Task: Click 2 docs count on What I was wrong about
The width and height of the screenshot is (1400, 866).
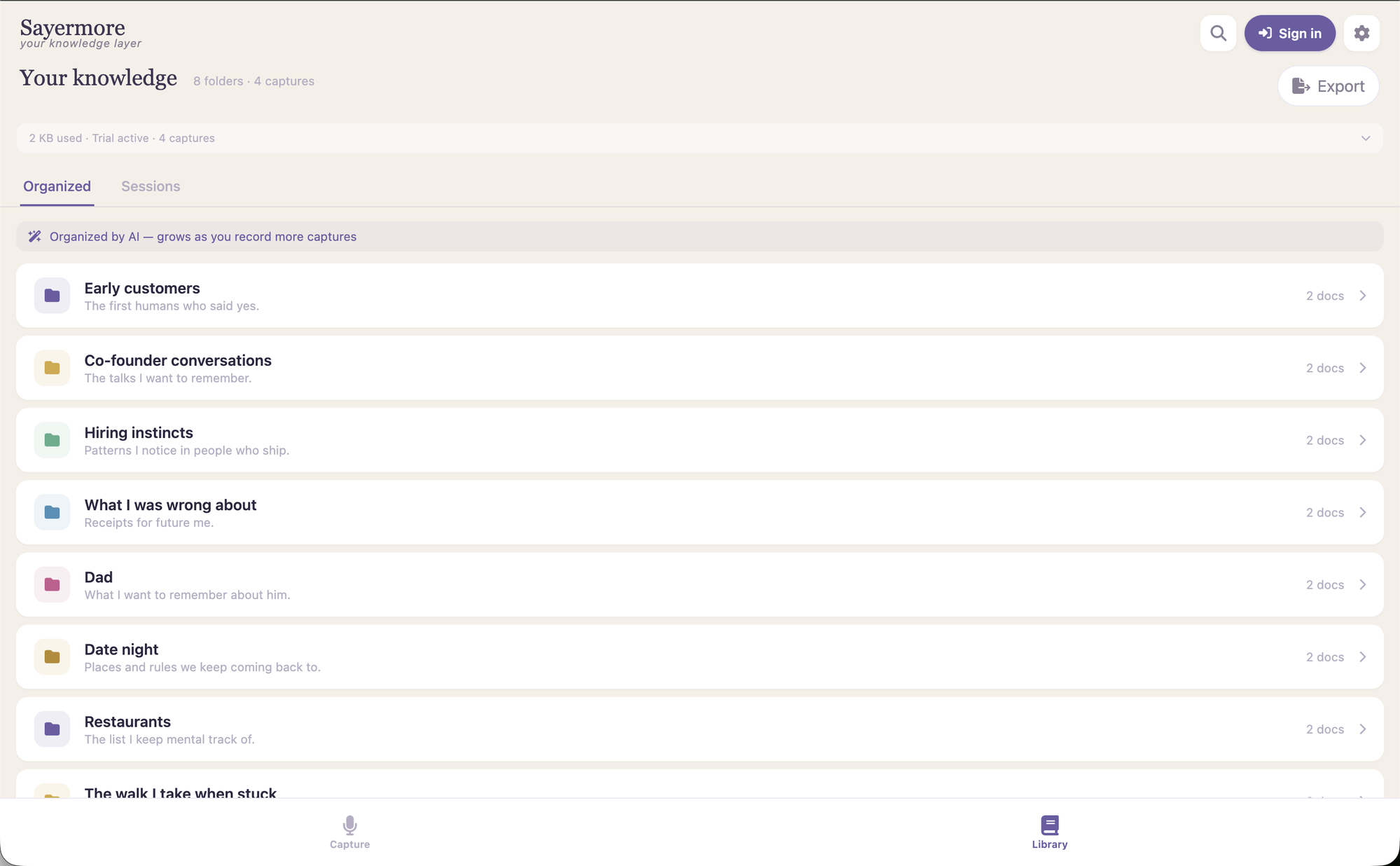Action: [x=1325, y=512]
